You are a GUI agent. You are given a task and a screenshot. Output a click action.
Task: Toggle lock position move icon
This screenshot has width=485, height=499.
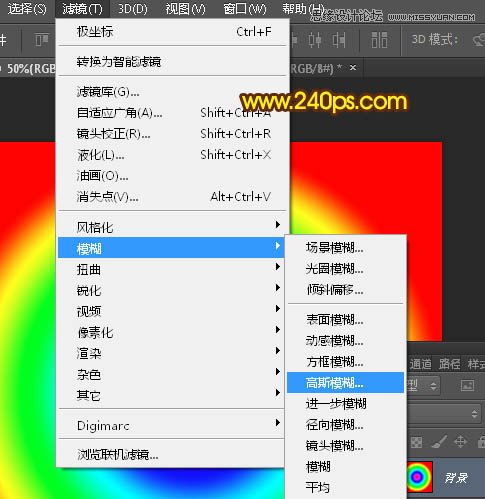tap(460, 442)
